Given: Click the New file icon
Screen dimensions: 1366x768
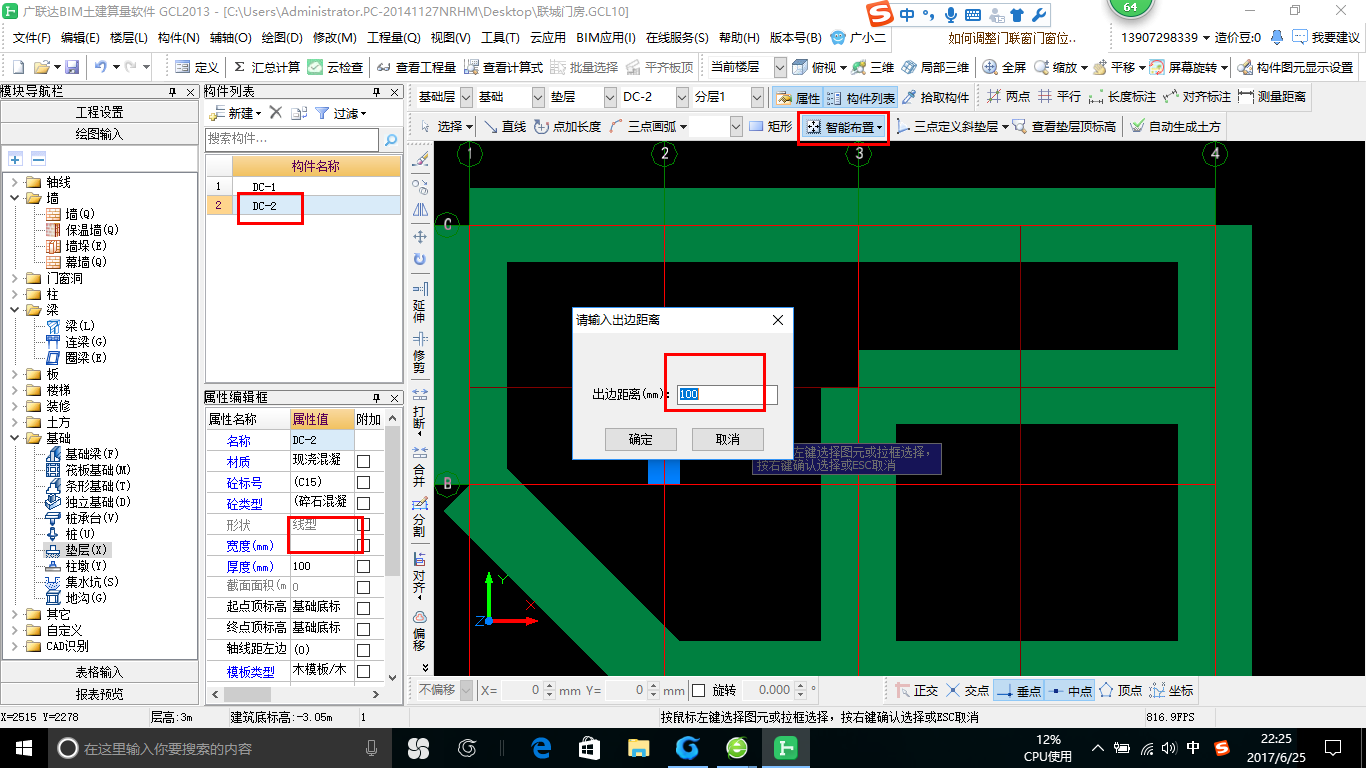Looking at the screenshot, I should tap(18, 67).
